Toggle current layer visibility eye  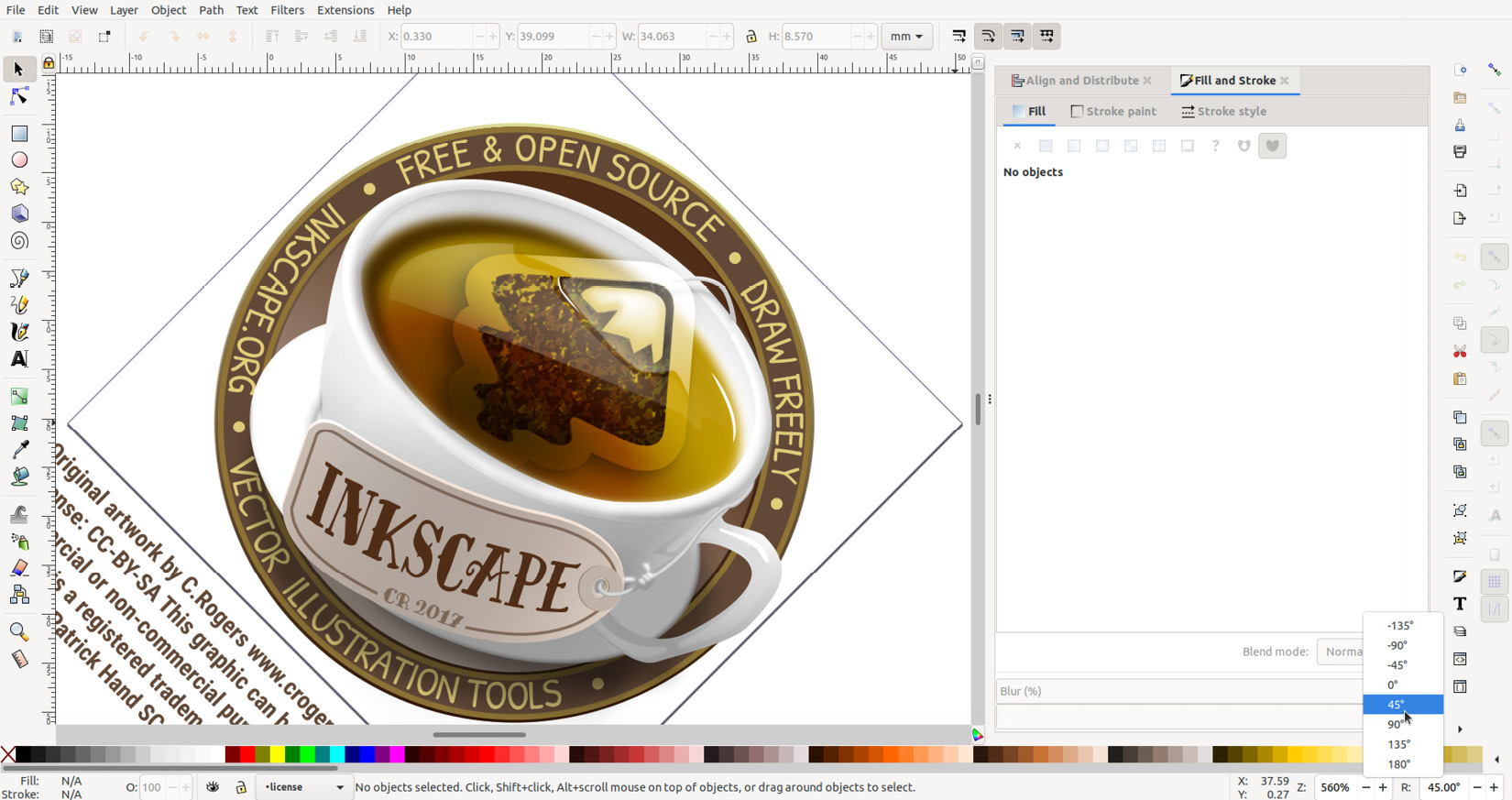[213, 787]
